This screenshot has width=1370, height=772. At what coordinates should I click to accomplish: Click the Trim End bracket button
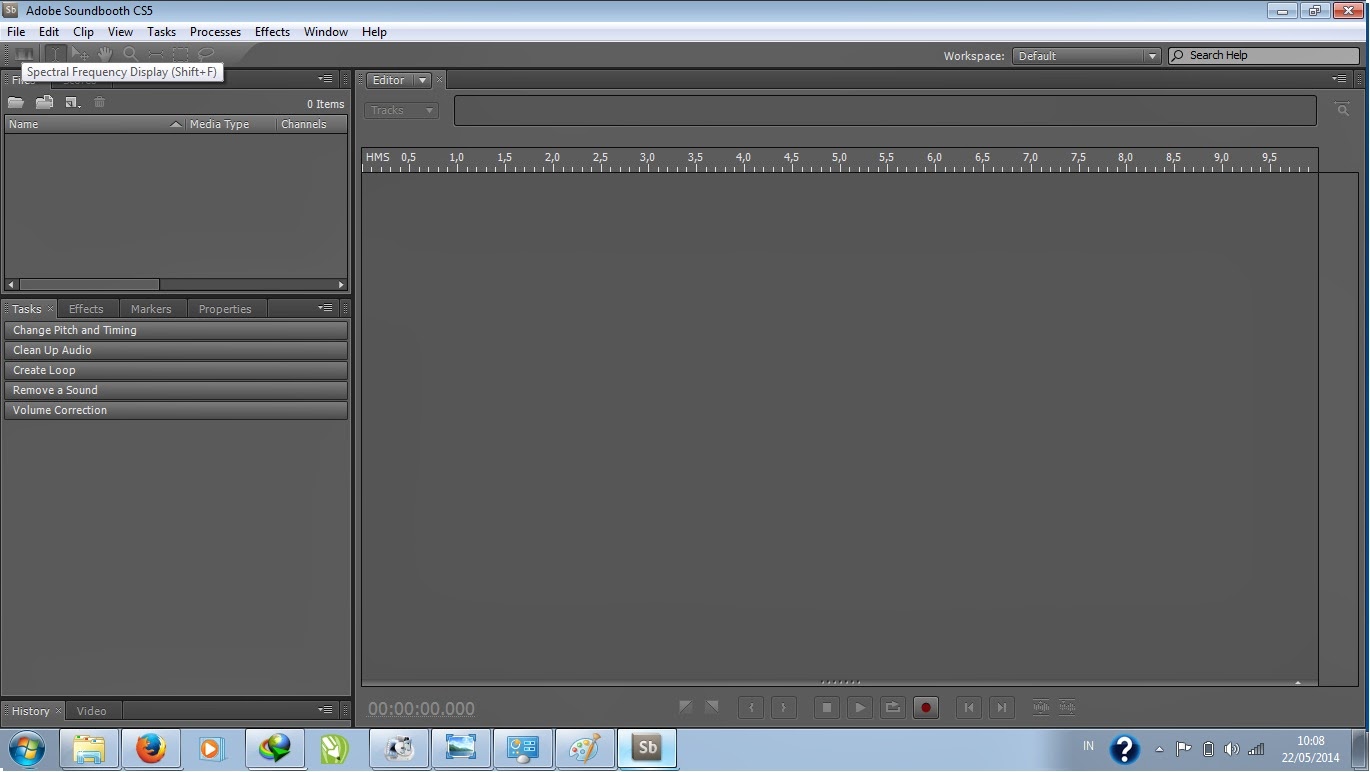coord(784,708)
